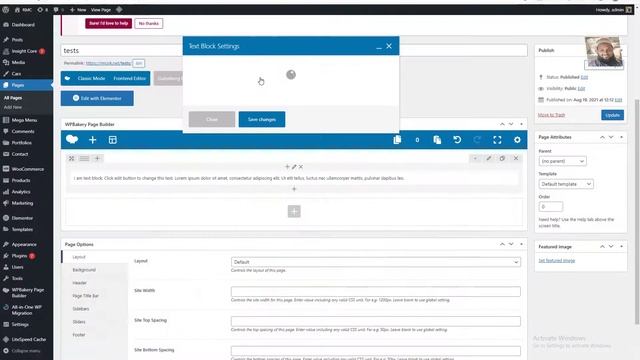The width and height of the screenshot is (640, 360).
Task: Edit this row with pencil icon
Action: pos(489,158)
